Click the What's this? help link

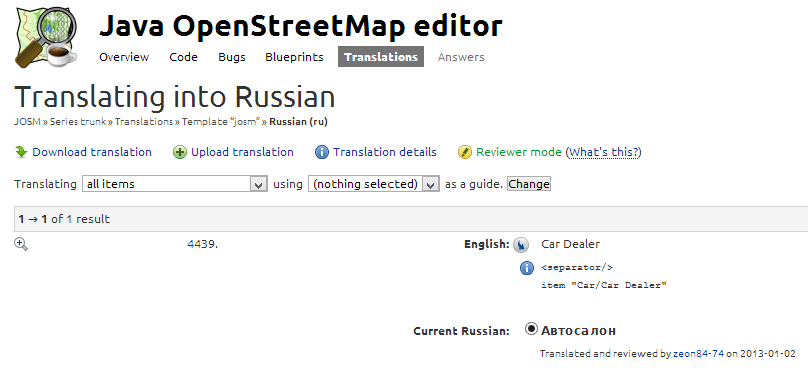point(603,152)
